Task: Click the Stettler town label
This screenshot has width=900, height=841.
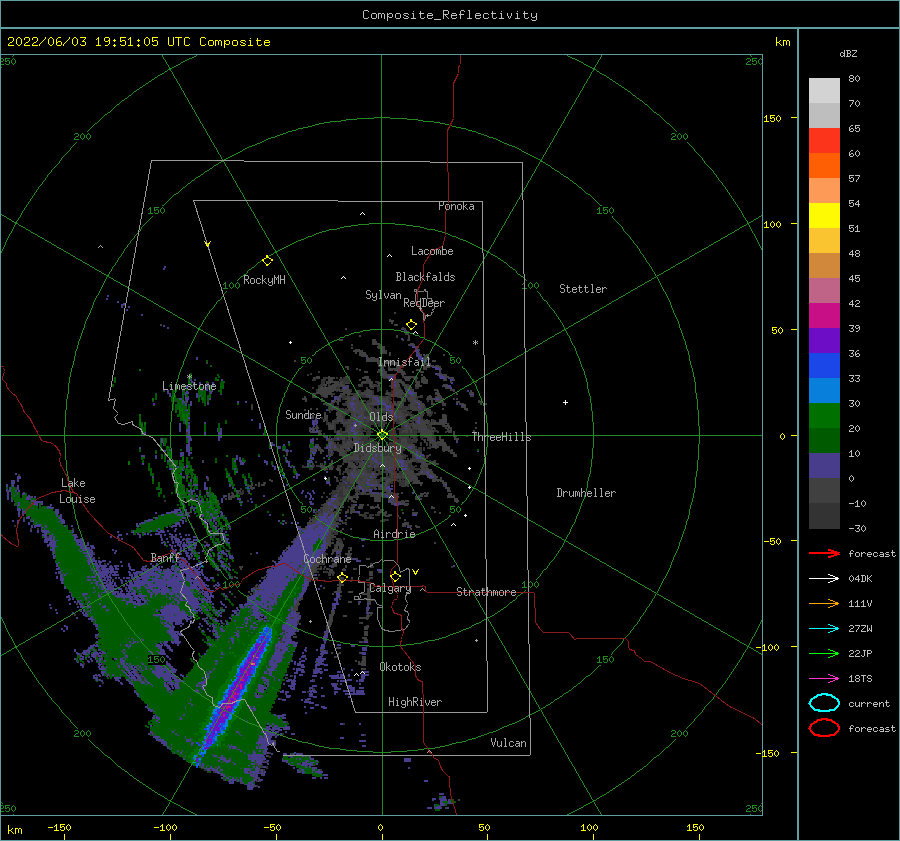Action: coord(583,289)
